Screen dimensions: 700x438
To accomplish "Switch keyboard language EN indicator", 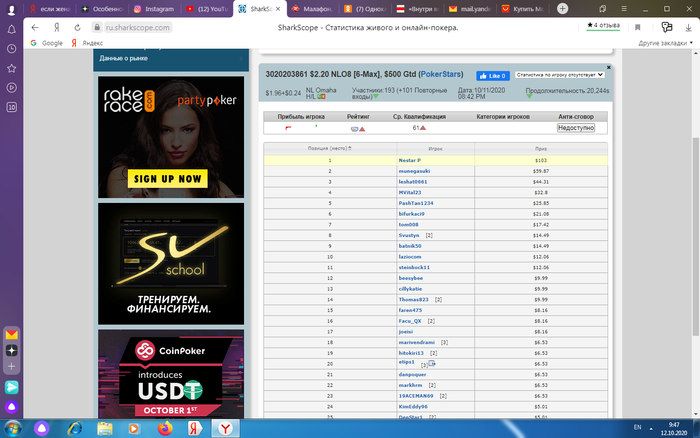I will [638, 427].
